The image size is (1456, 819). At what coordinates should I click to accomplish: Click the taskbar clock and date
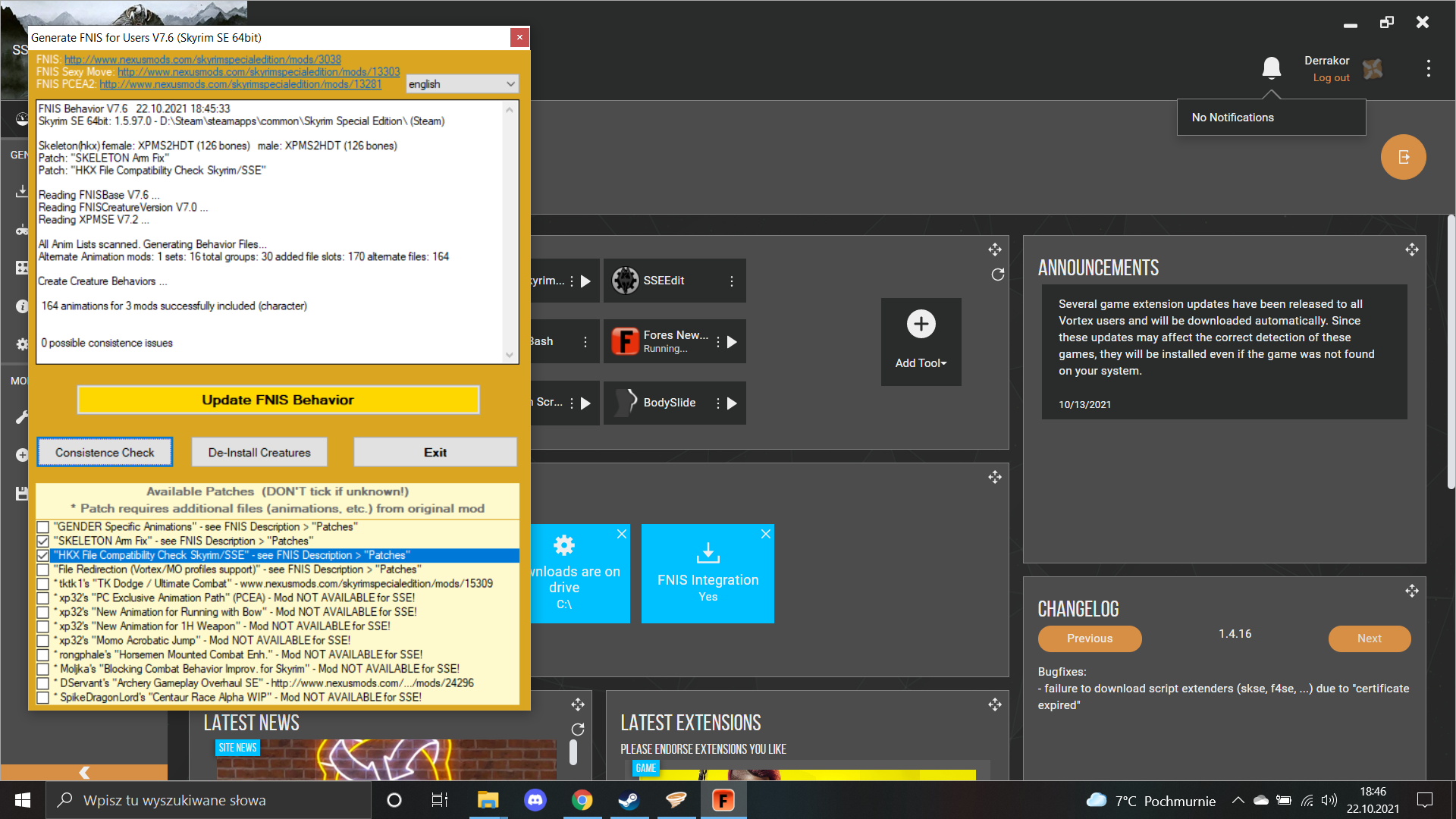[1373, 800]
